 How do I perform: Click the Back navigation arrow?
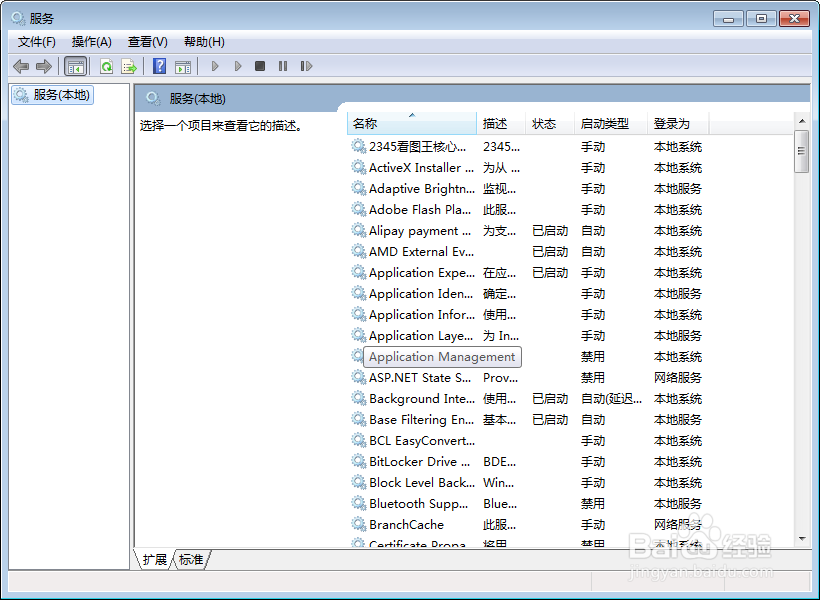20,66
